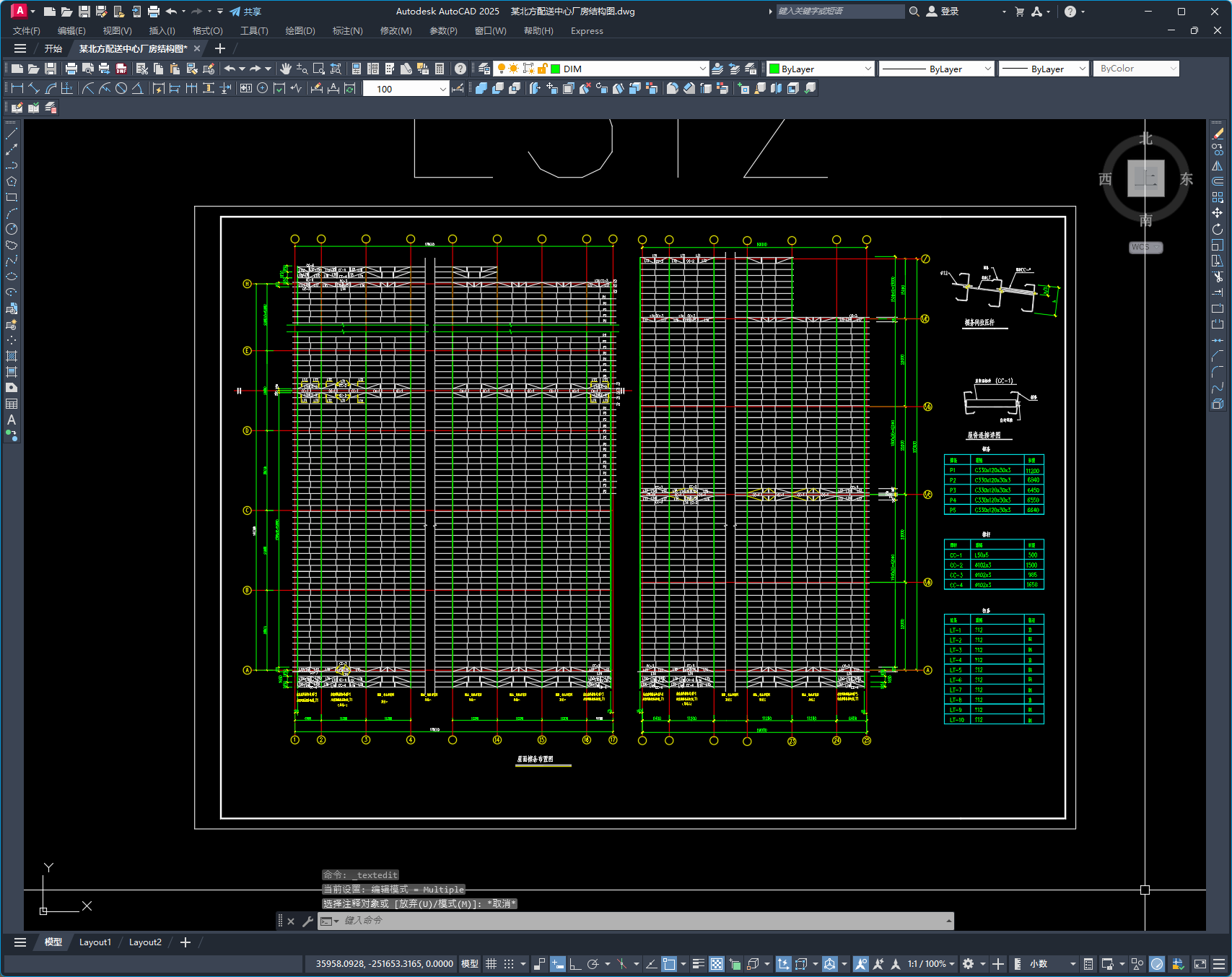Select the Move modify tool
The height and width of the screenshot is (977, 1232).
[x=1218, y=213]
